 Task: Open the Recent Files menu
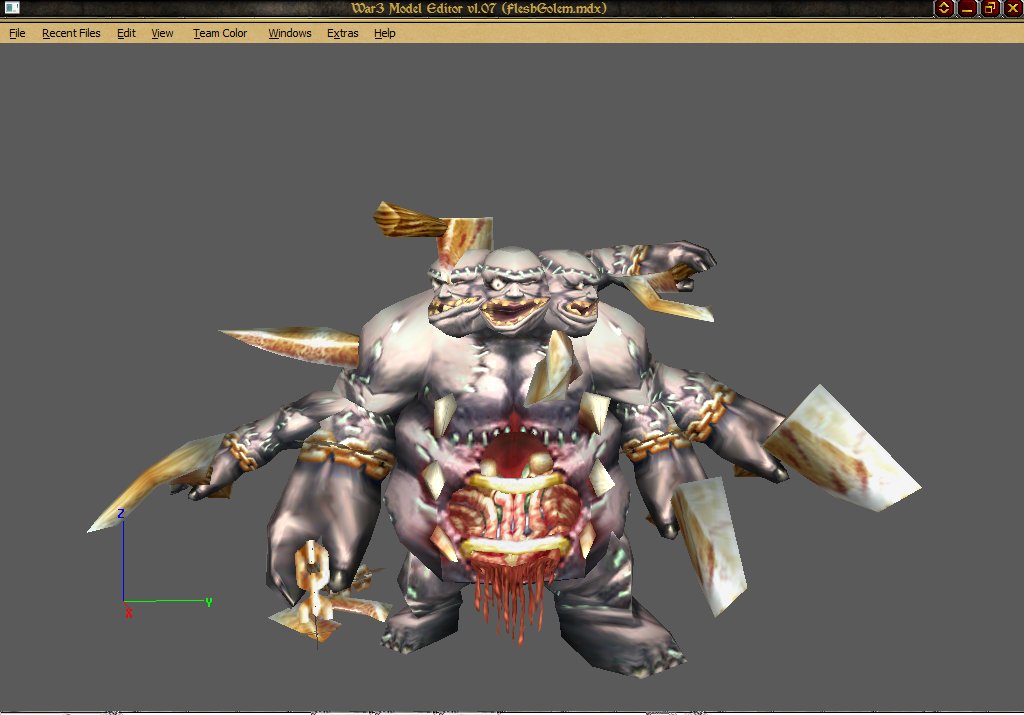coord(71,33)
